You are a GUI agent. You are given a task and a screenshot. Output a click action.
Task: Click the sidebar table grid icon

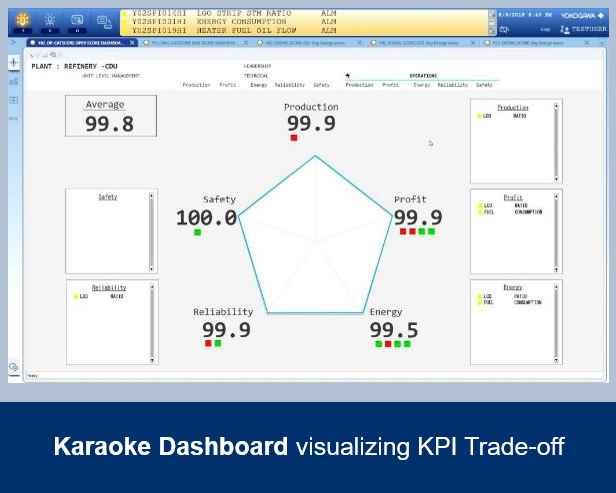[14, 100]
